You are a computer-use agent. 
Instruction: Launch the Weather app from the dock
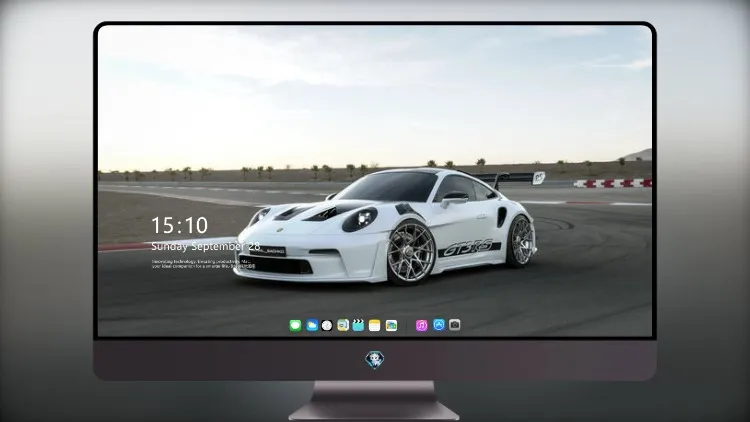point(312,325)
